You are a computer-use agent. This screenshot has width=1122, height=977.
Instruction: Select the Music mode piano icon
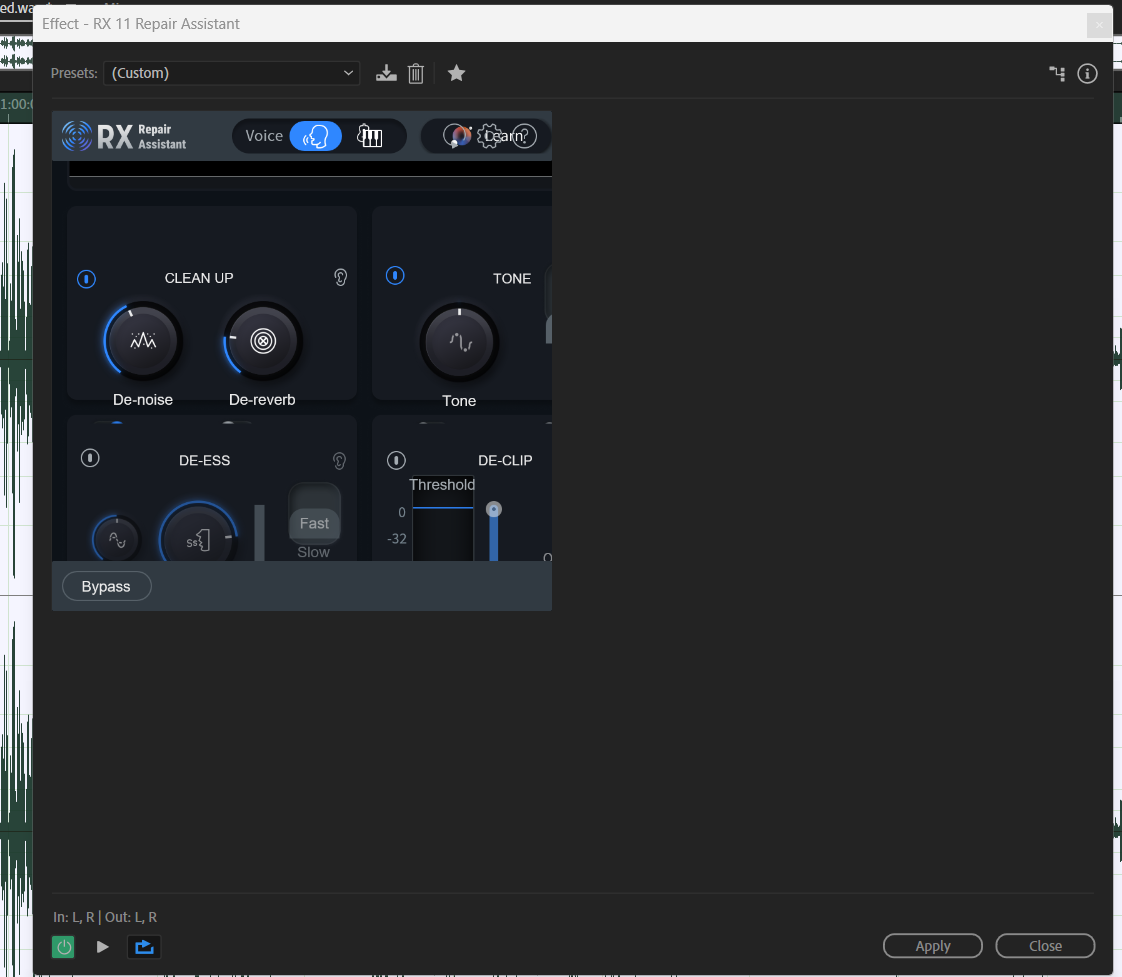tap(370, 135)
